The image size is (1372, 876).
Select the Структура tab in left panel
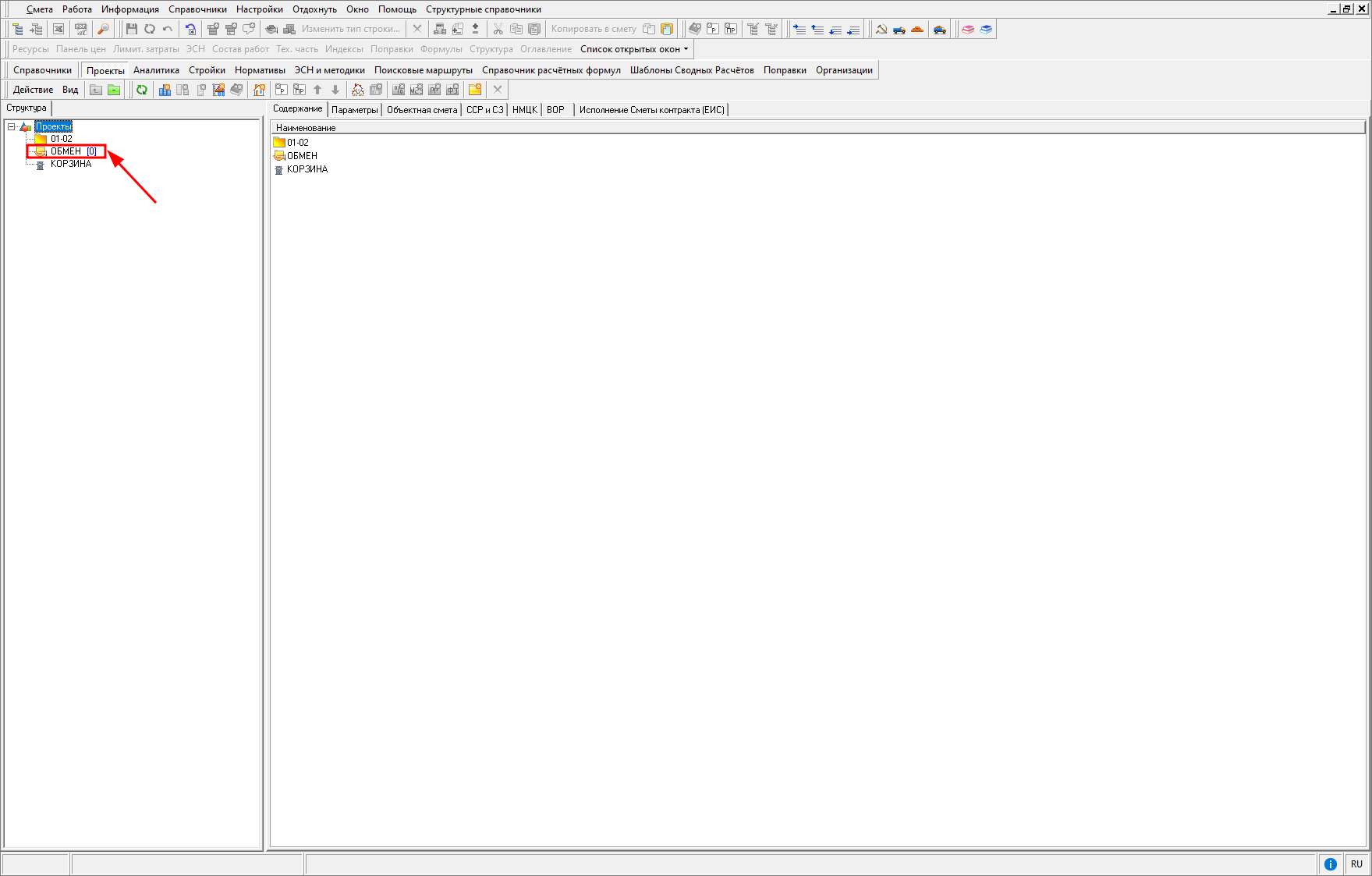[x=27, y=108]
